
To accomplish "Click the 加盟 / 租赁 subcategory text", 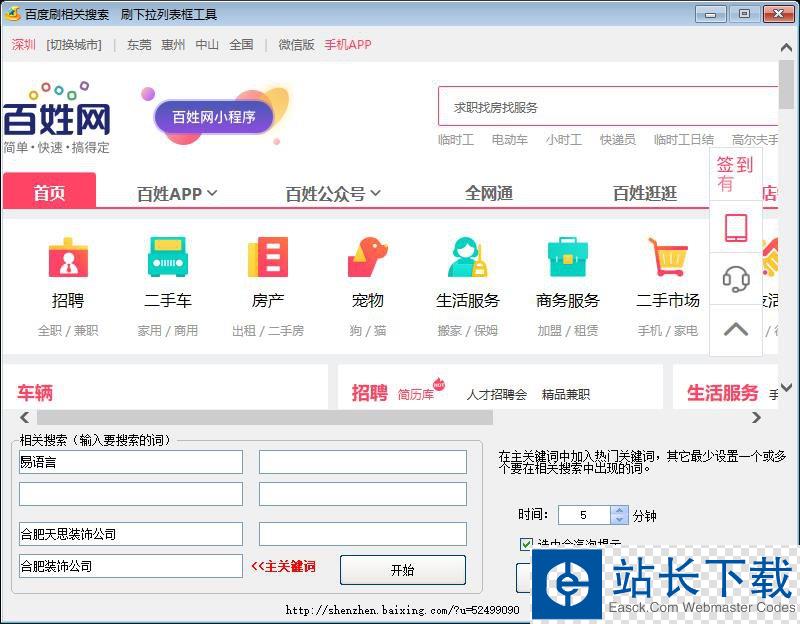I will click(x=567, y=331).
